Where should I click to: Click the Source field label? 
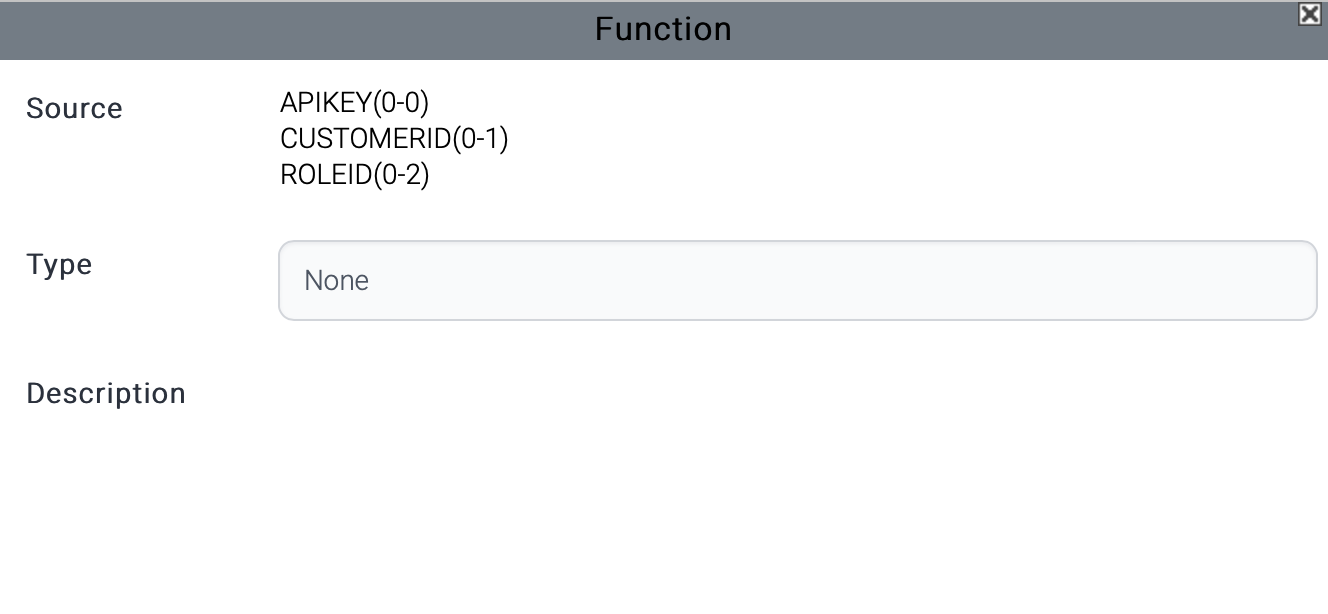[74, 109]
